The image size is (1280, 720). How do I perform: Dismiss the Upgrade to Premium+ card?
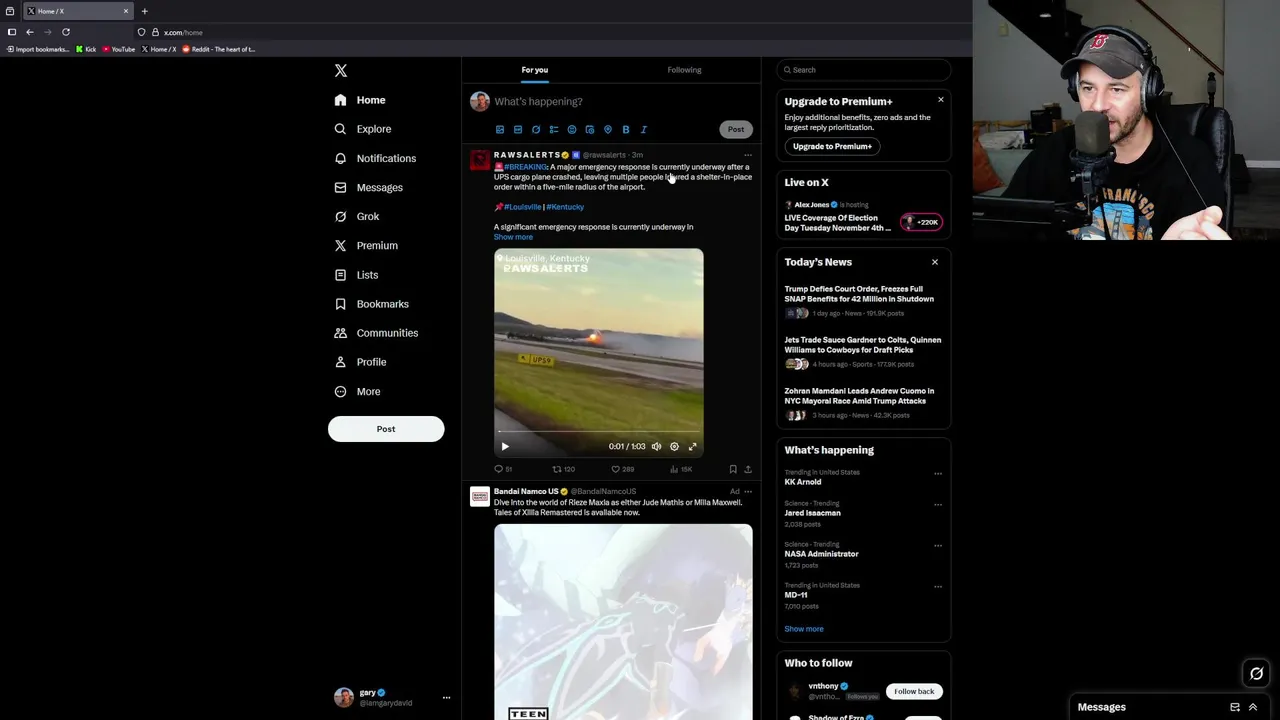(940, 99)
